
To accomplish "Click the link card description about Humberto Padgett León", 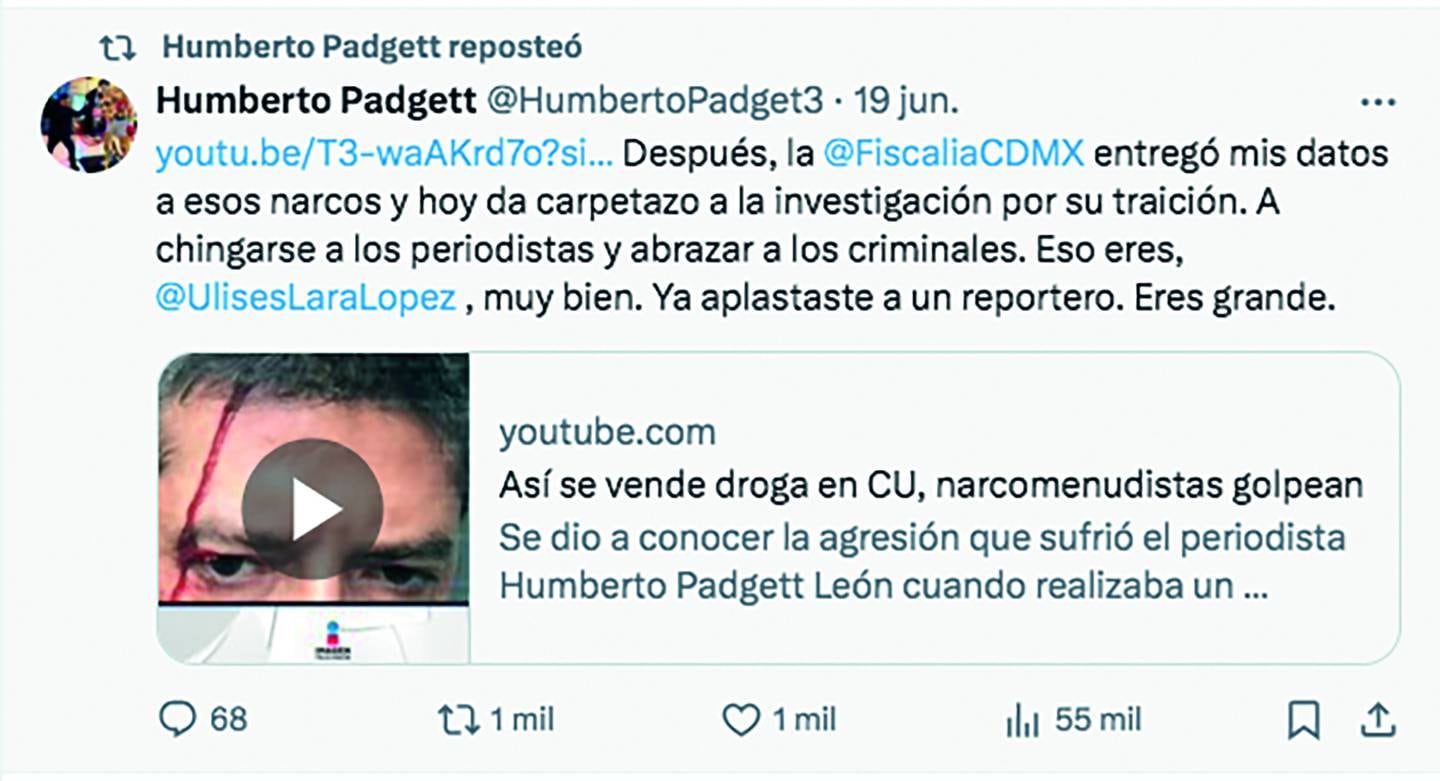I will tap(922, 562).
